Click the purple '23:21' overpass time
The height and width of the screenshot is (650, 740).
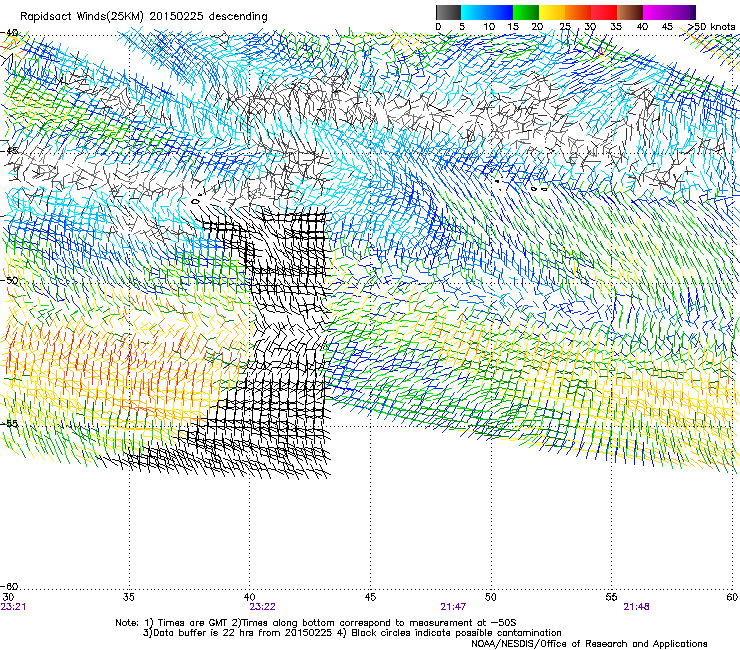tap(13, 607)
